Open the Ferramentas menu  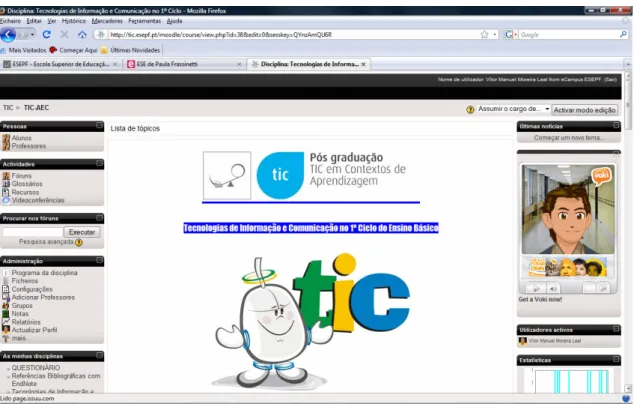pos(144,21)
